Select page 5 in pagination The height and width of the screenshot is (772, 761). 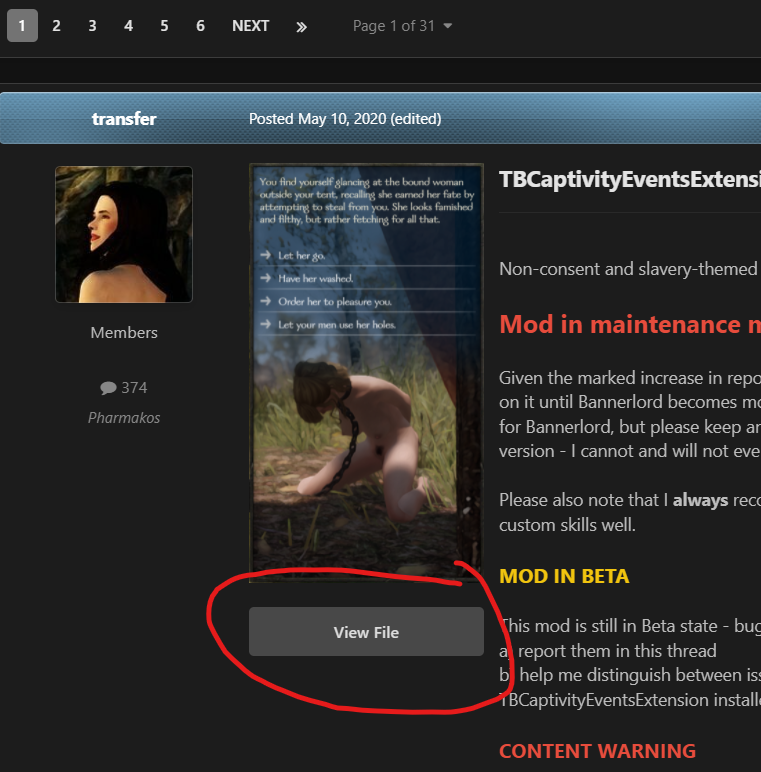point(164,26)
